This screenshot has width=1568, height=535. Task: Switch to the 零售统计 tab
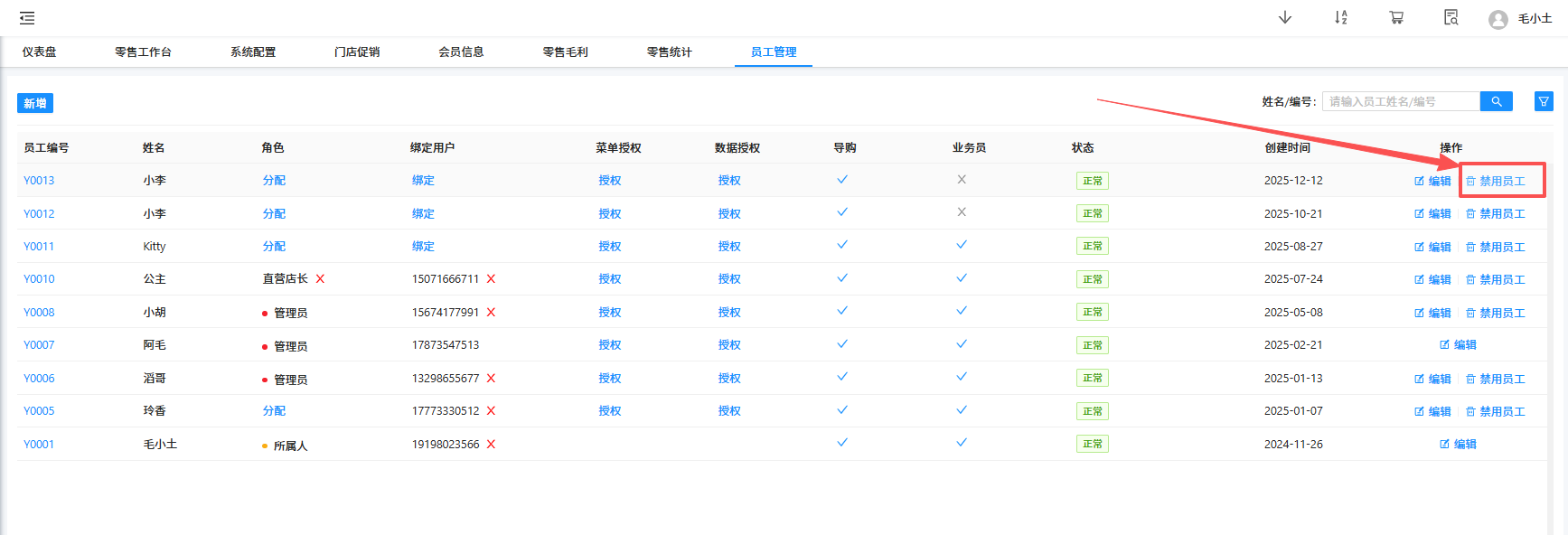coord(669,52)
